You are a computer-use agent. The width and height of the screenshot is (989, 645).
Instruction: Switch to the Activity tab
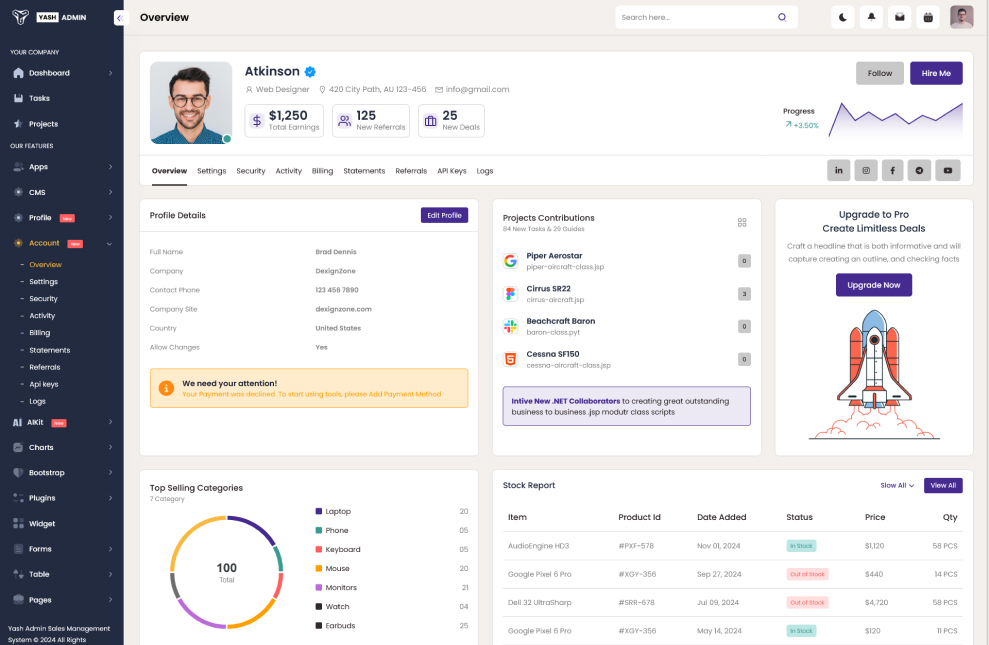click(288, 171)
